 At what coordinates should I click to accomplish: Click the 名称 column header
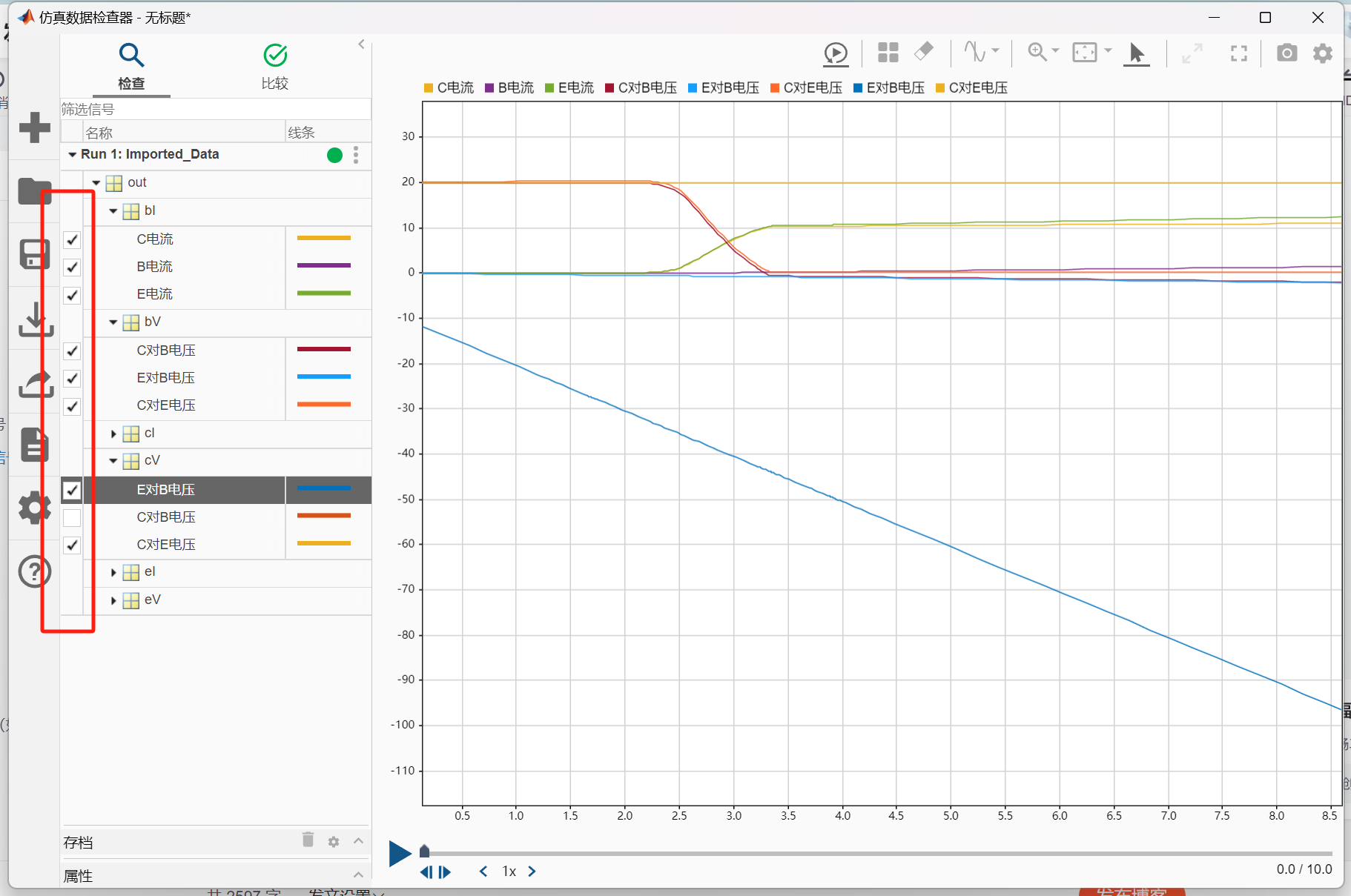pos(184,133)
